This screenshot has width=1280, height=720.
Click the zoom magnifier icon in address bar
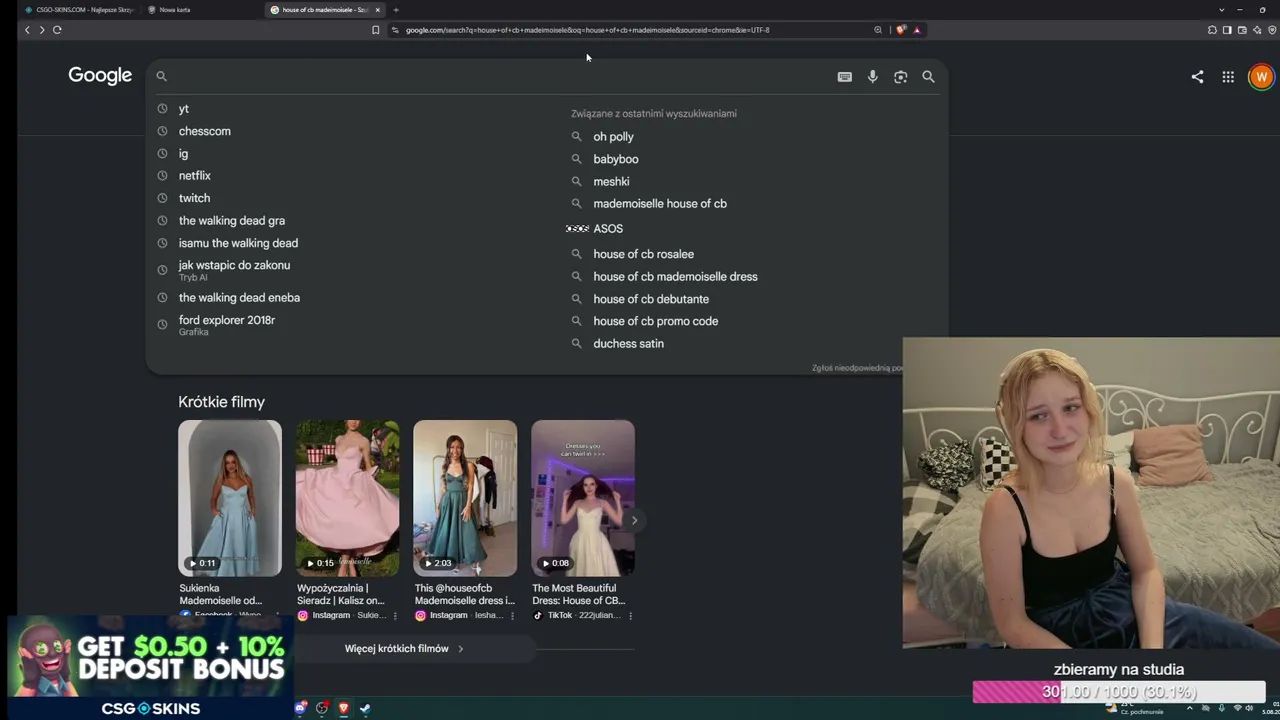pyautogui.click(x=878, y=30)
